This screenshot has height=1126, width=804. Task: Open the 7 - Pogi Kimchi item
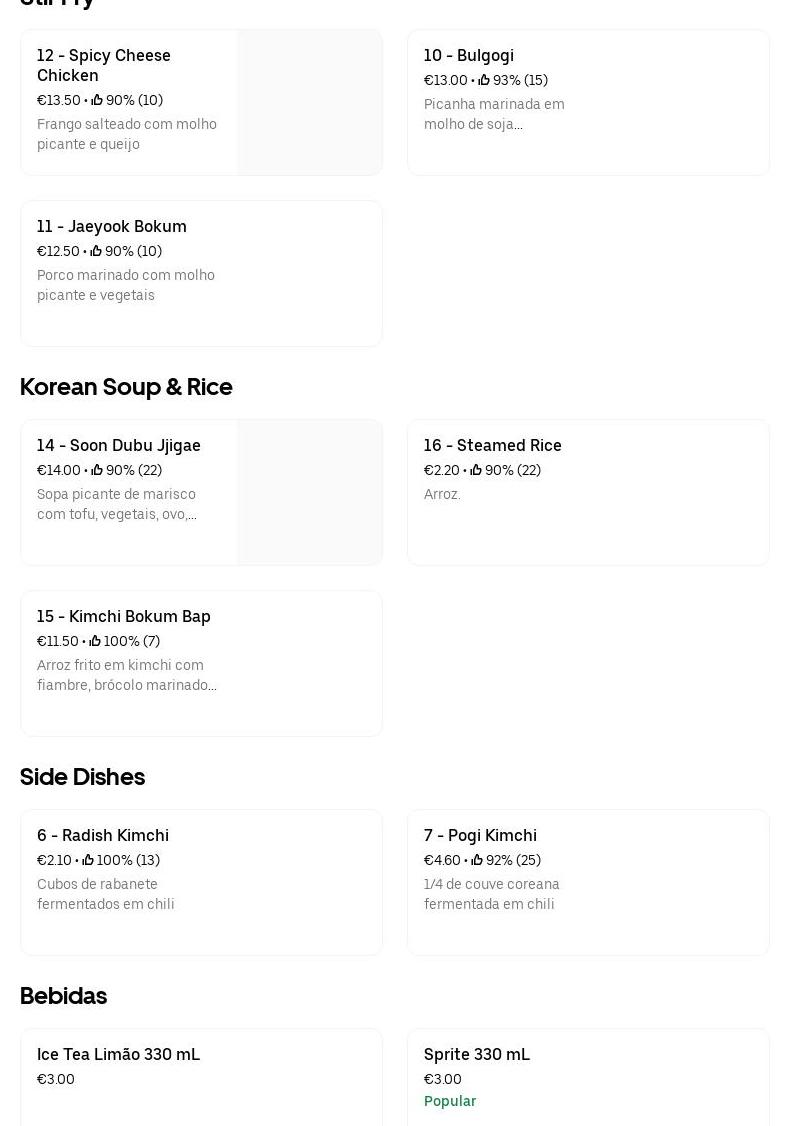pyautogui.click(x=480, y=835)
